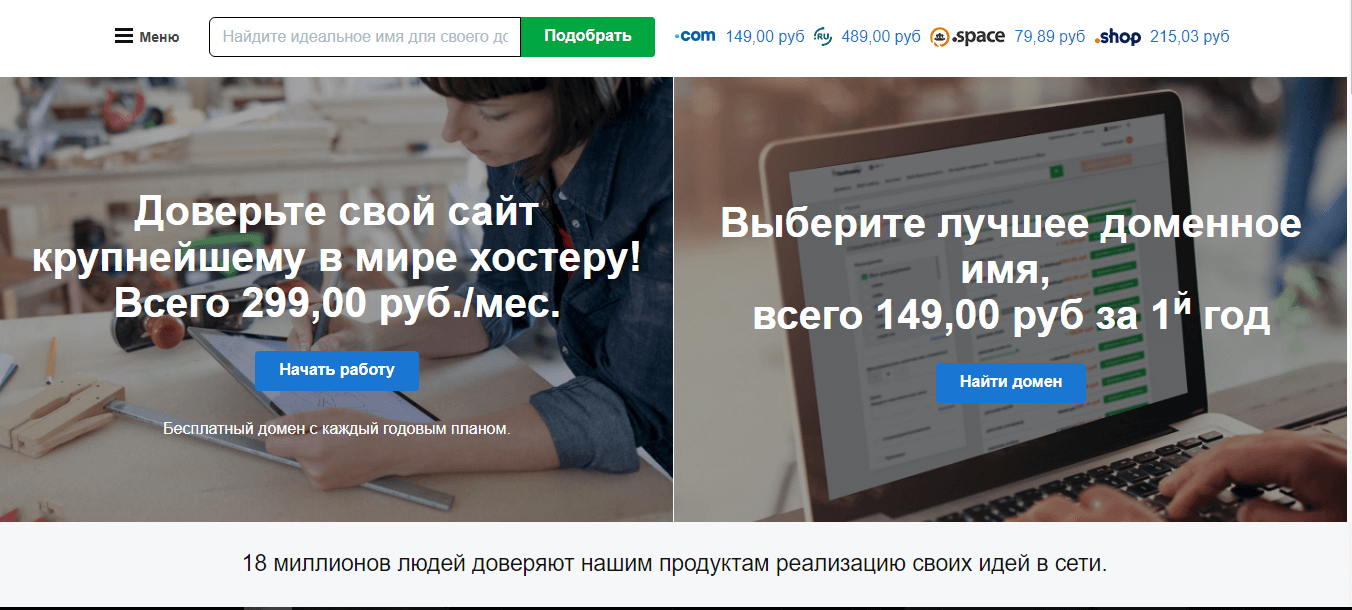The image size is (1352, 610).
Task: Select the 215,03 руб .shop price link
Action: (x=1190, y=37)
